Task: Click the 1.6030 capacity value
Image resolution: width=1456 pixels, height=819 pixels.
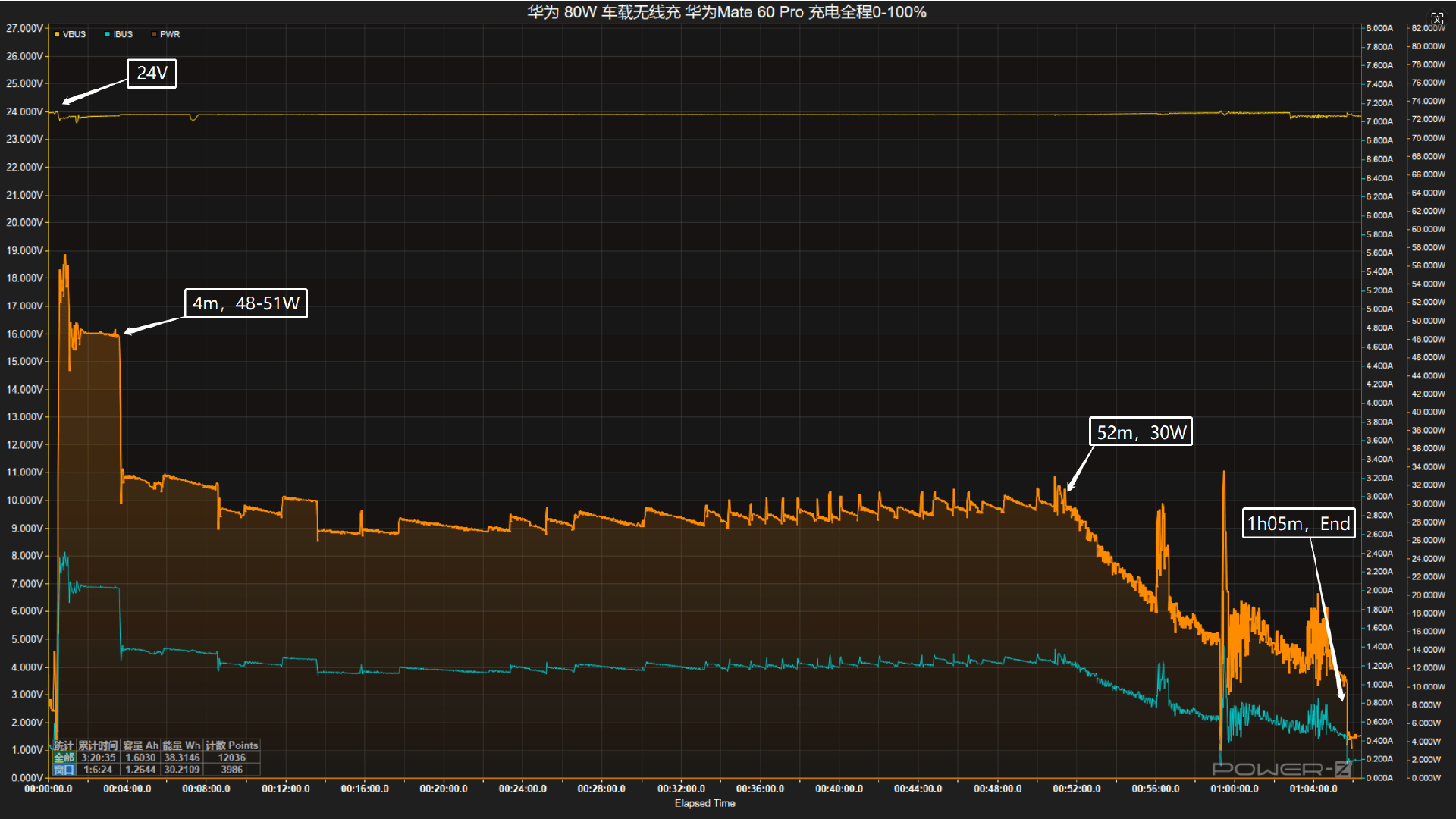Action: point(140,758)
